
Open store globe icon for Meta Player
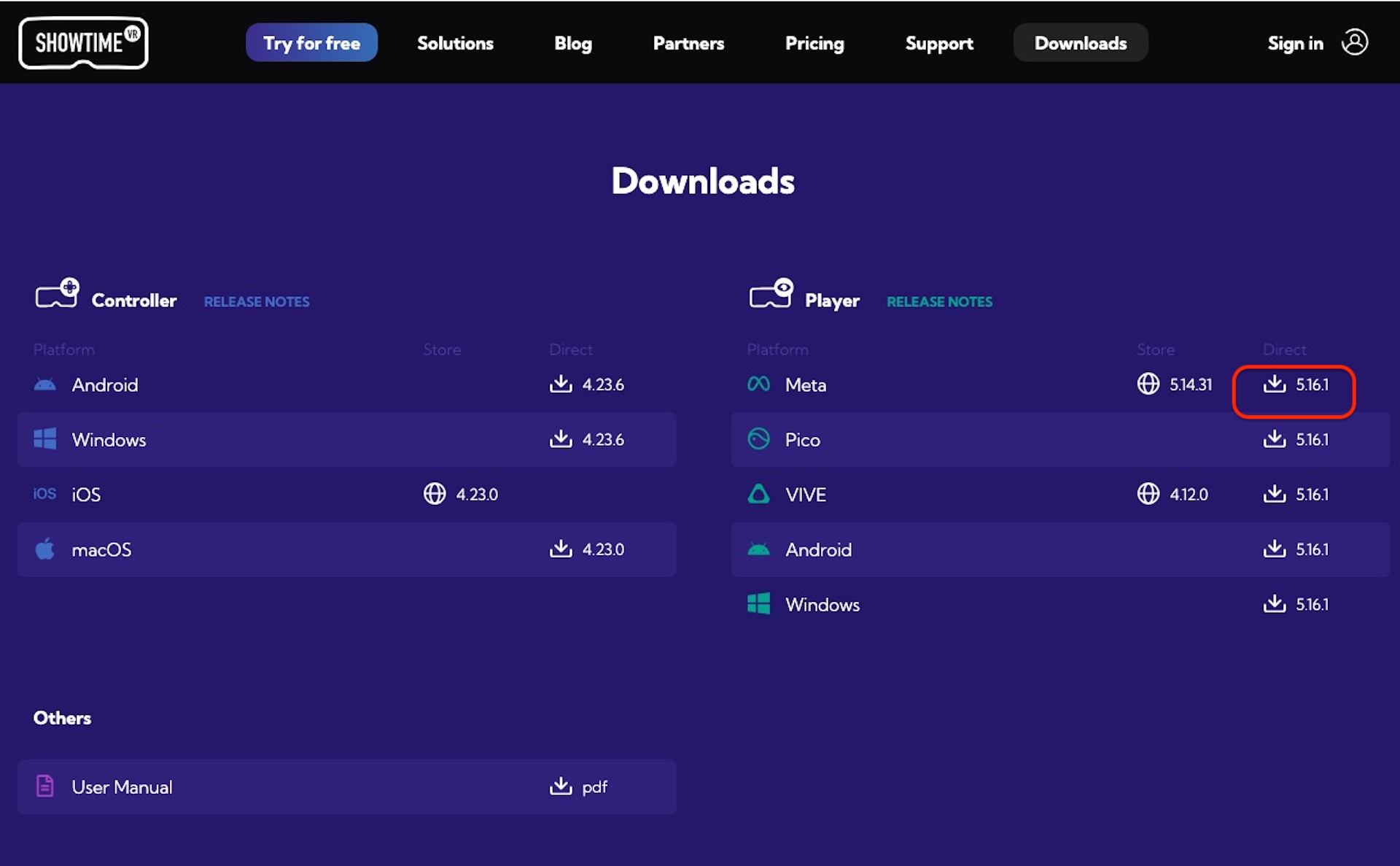1148,384
